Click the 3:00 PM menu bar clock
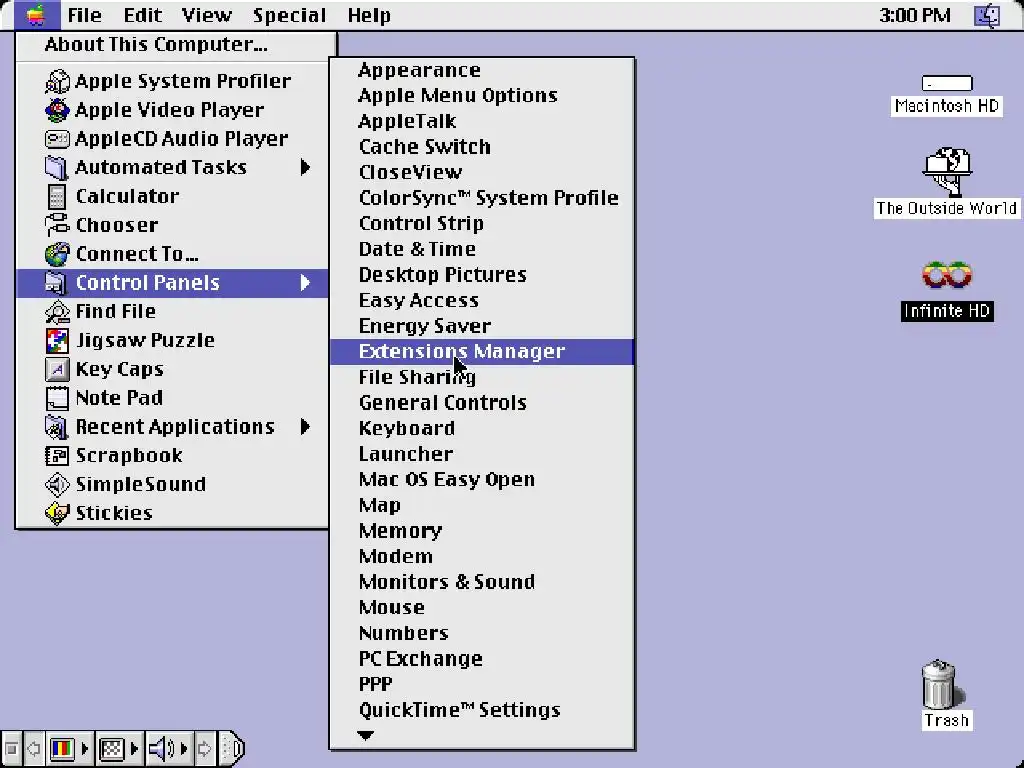Screen dimensions: 1024x768 pyautogui.click(x=915, y=15)
